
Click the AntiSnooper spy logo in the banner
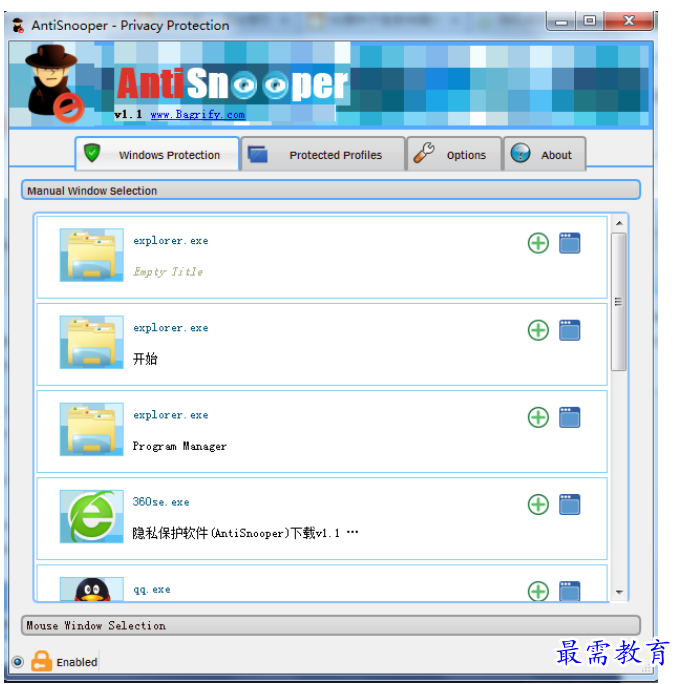(x=54, y=84)
